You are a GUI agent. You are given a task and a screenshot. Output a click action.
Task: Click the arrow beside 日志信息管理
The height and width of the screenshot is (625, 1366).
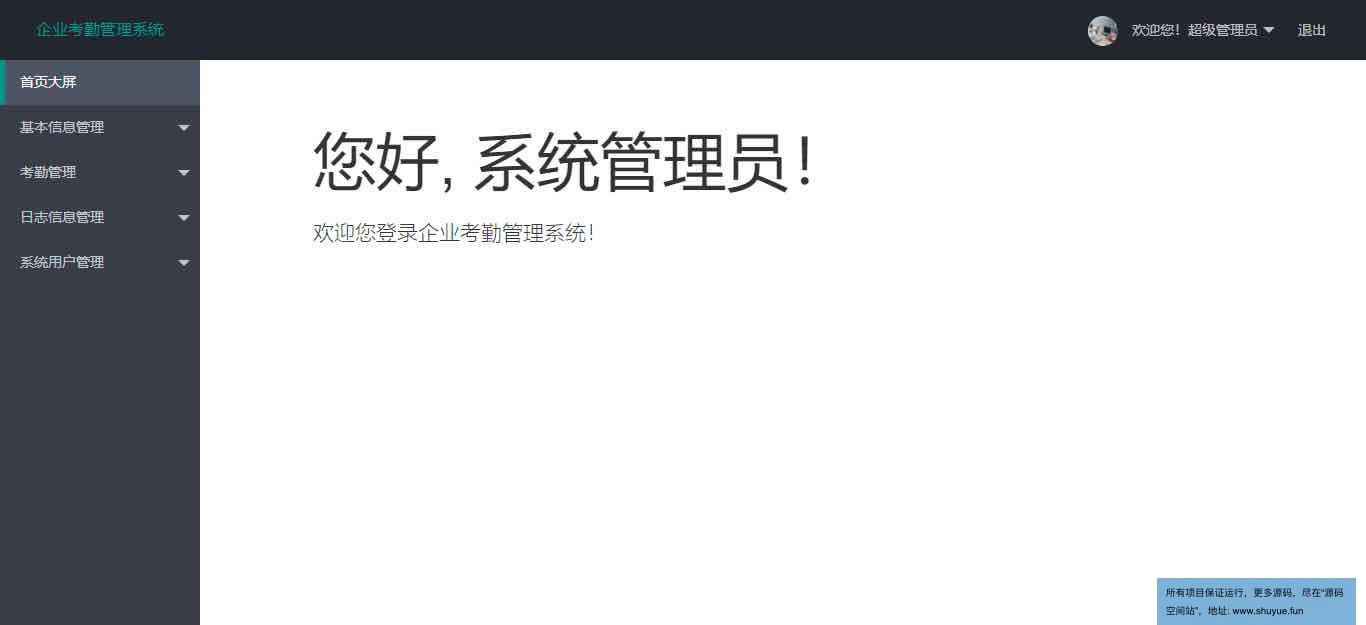tap(184, 218)
